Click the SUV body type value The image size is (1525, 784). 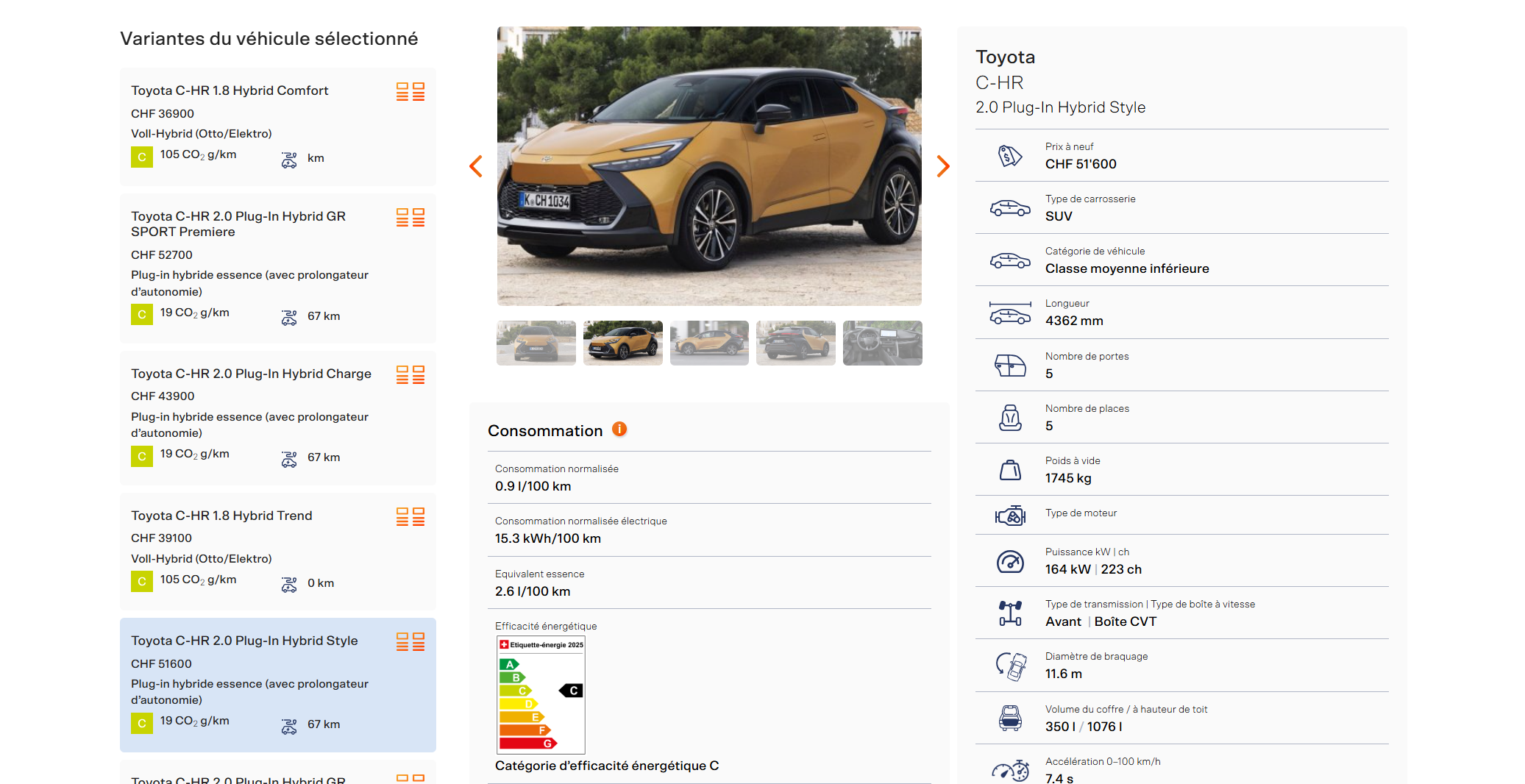[x=1059, y=216]
